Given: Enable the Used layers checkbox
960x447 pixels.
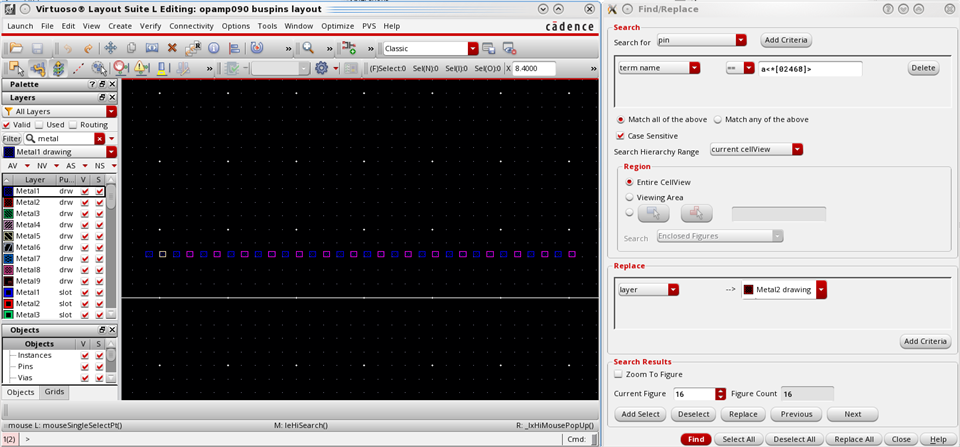Looking at the screenshot, I should point(40,124).
